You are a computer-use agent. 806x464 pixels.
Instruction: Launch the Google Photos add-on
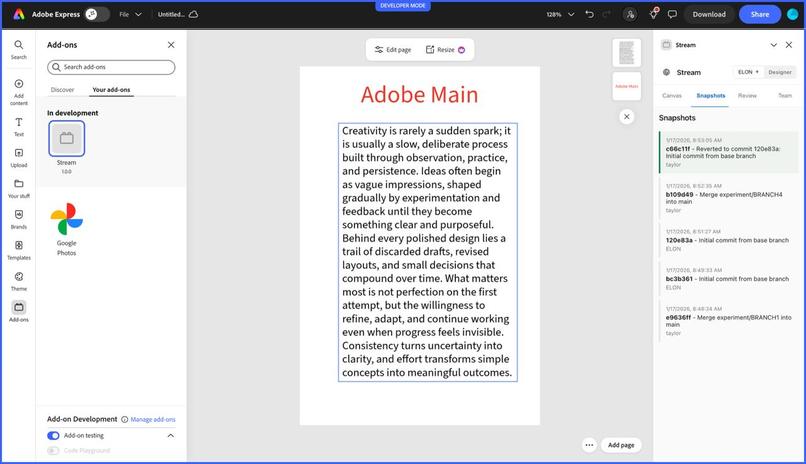pyautogui.click(x=66, y=219)
